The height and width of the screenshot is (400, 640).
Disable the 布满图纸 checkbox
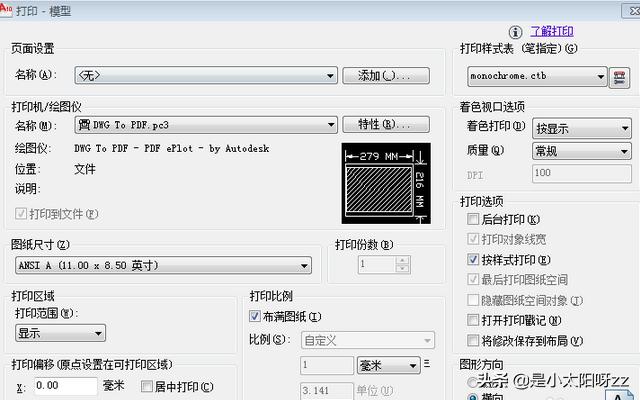point(255,316)
